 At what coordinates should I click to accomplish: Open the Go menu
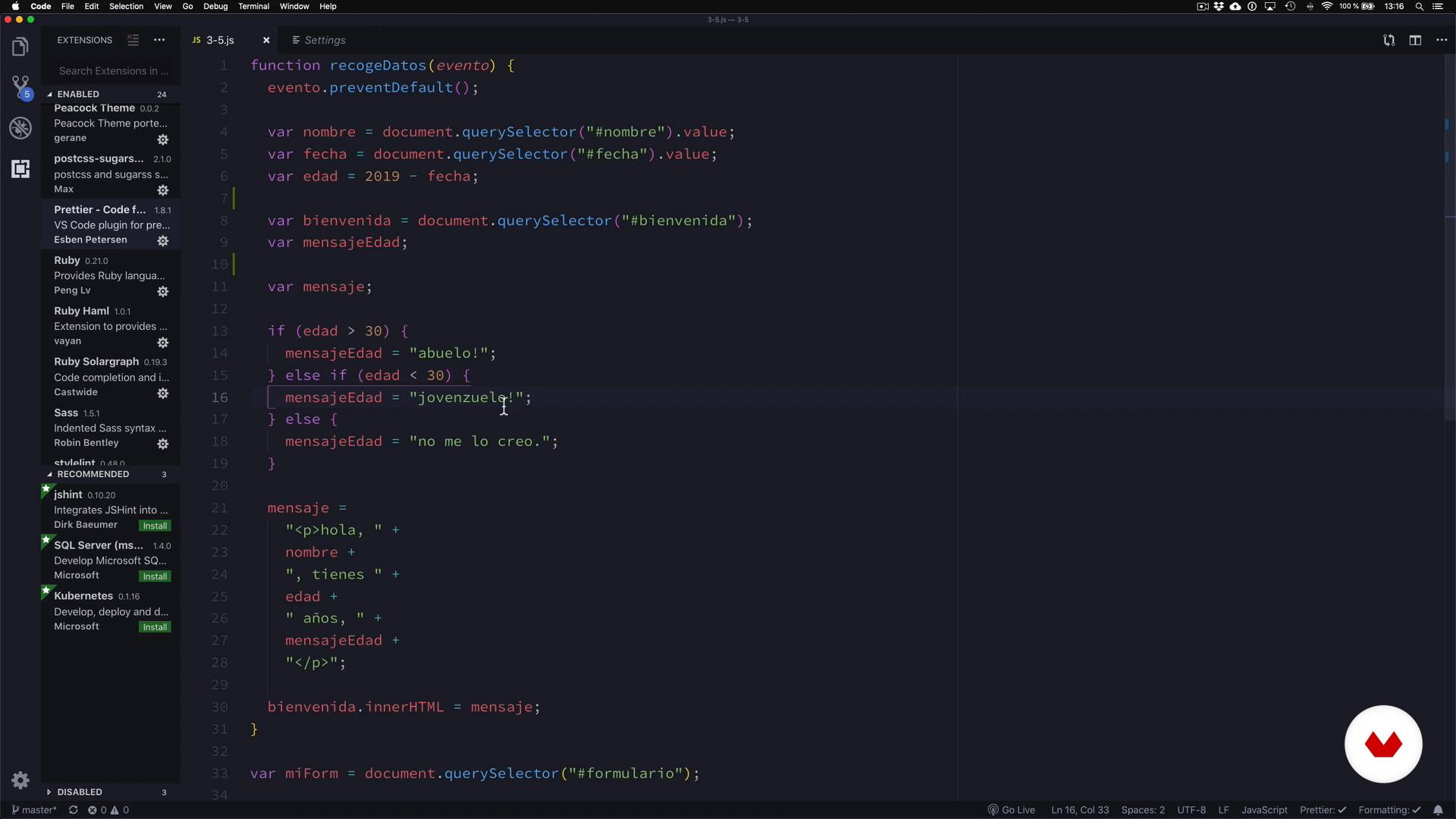[187, 6]
